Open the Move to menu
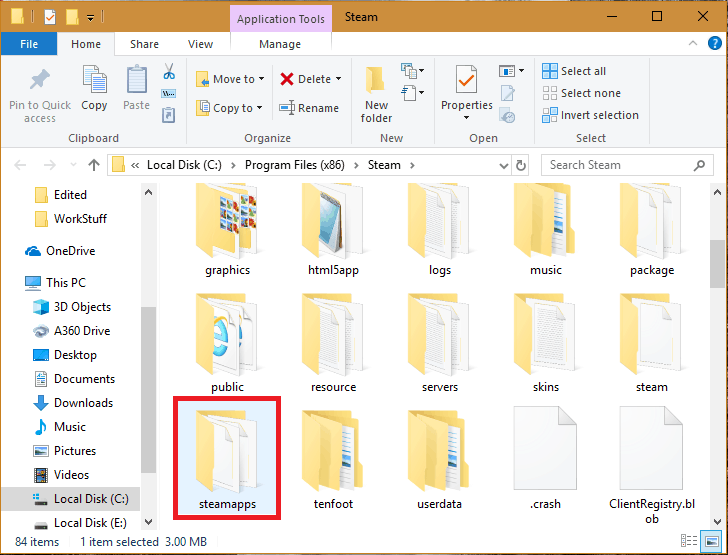This screenshot has width=728, height=555. (x=230, y=79)
